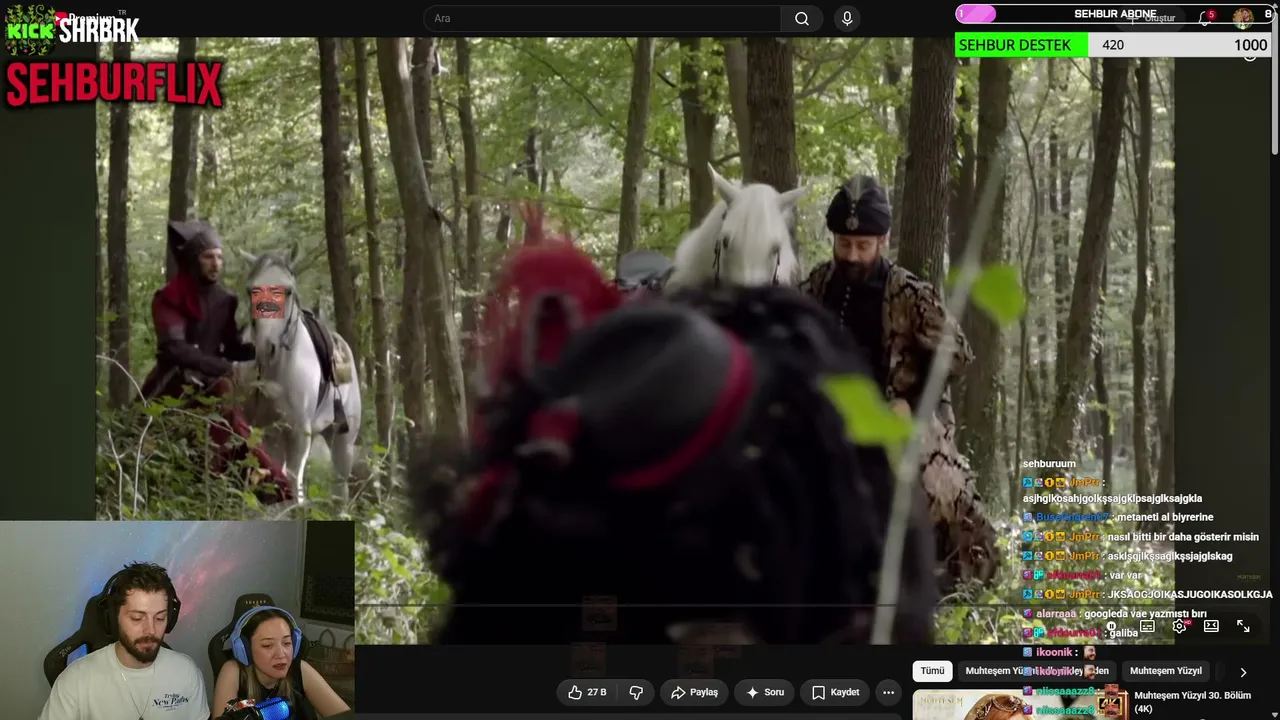Screen dimensions: 1280x720
Task: Start voice search with the microphone
Action: click(x=847, y=19)
